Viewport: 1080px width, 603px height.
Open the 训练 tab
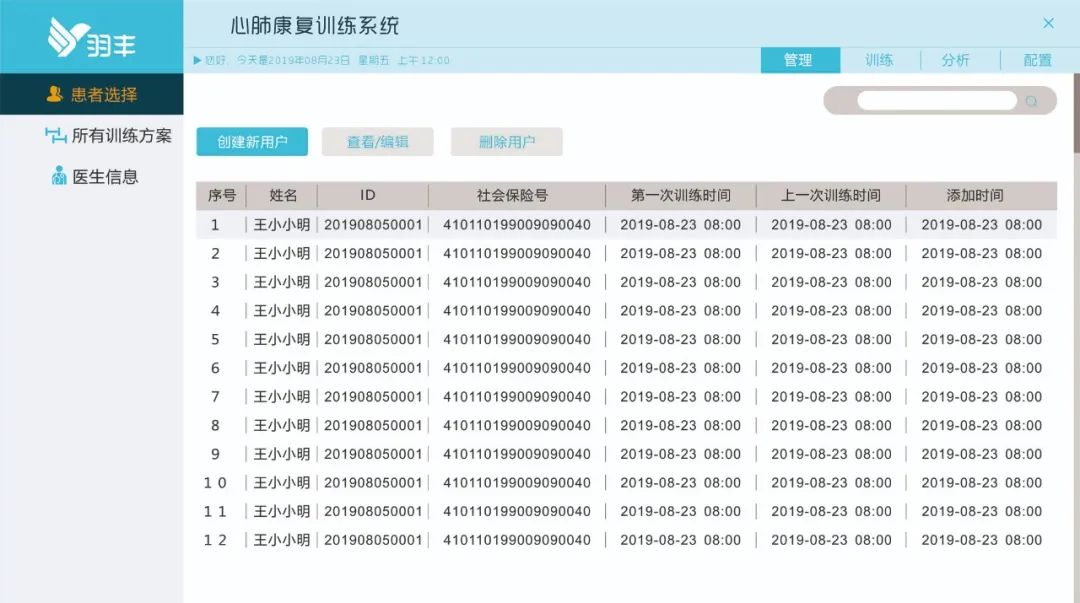point(879,60)
